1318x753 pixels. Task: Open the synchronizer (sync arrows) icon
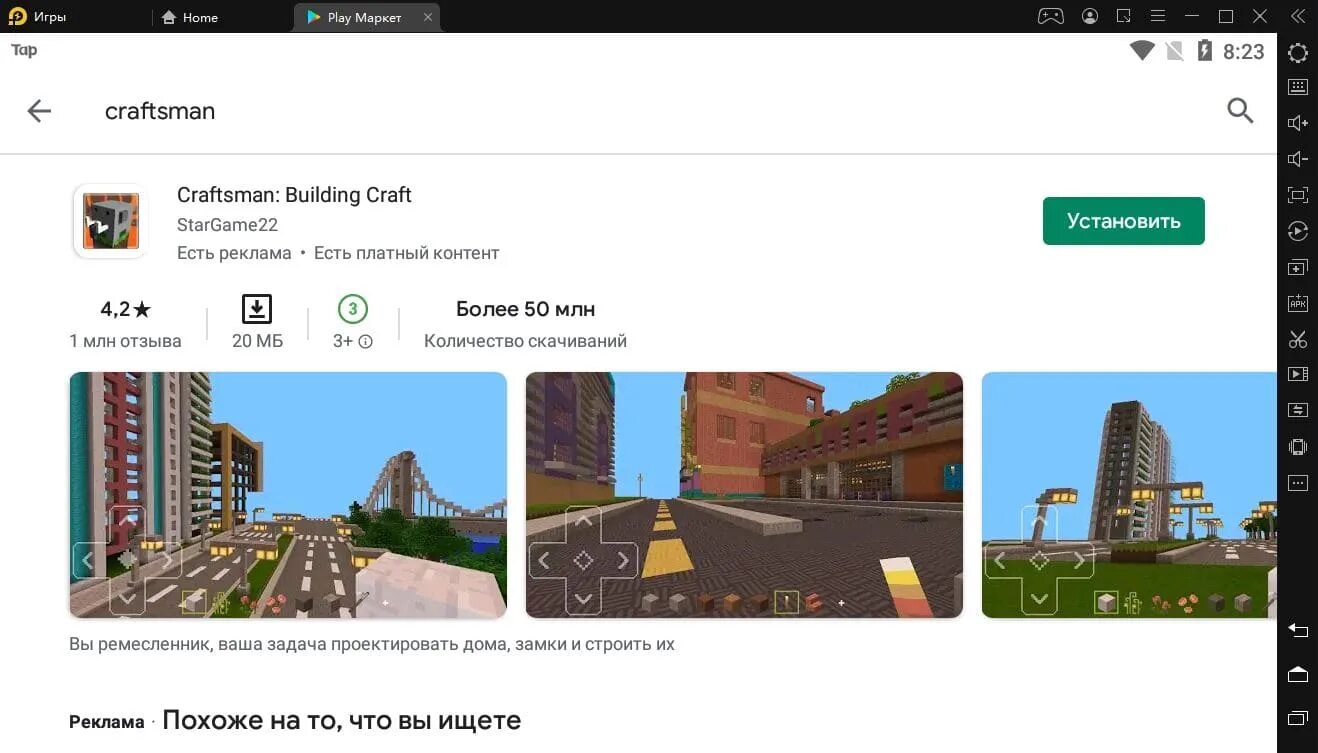(x=1297, y=410)
